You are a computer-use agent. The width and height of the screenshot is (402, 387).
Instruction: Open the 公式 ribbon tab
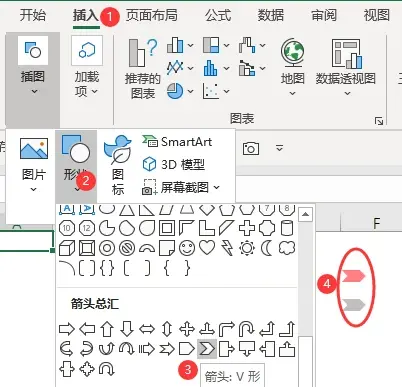[x=218, y=15]
